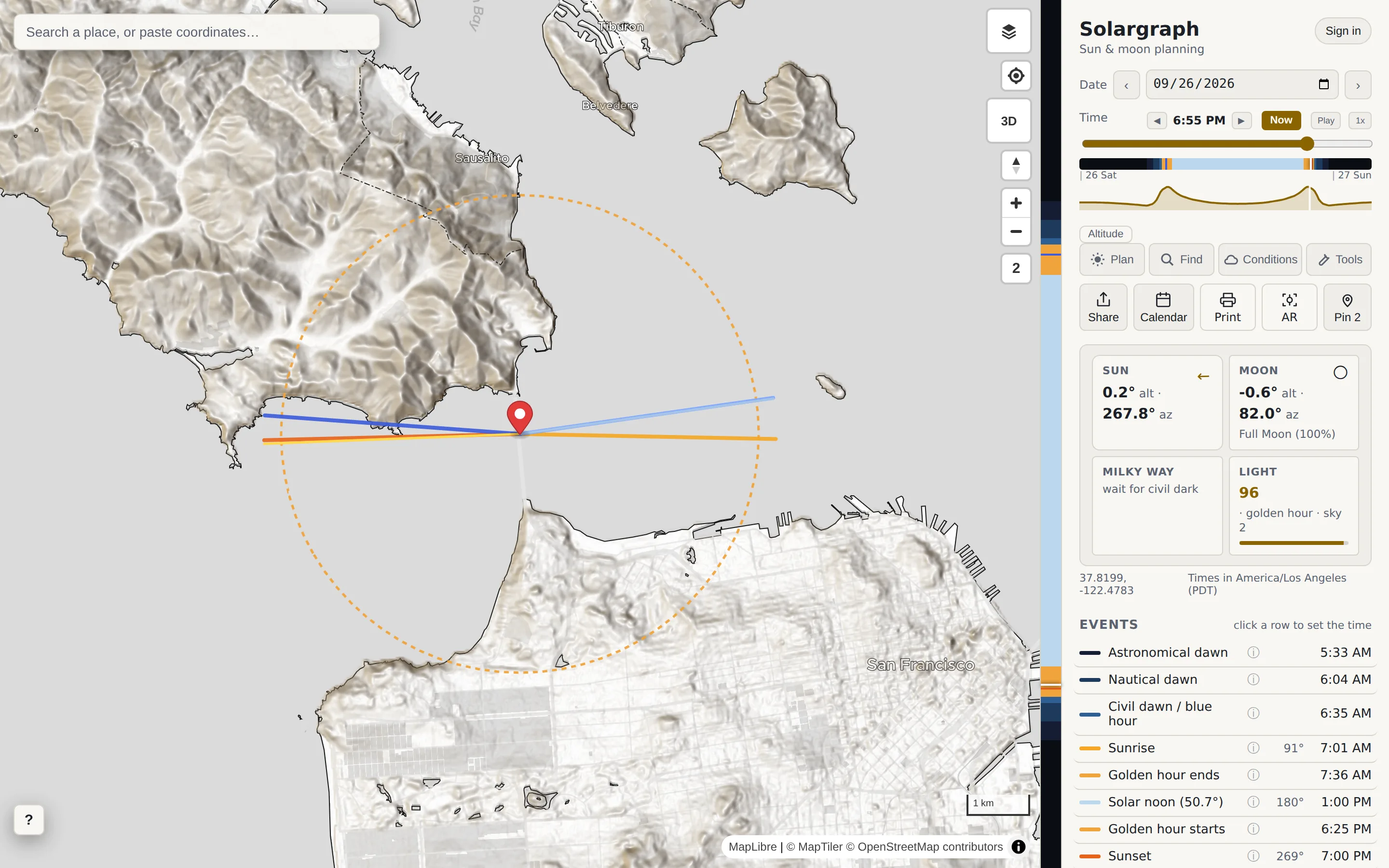This screenshot has width=1389, height=868.
Task: Step time forward
Action: tap(1241, 121)
